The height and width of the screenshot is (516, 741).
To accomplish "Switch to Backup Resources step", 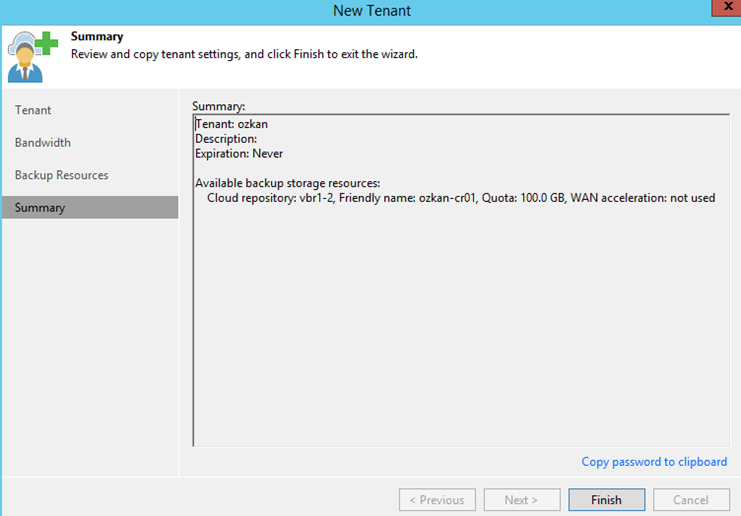I will (61, 175).
